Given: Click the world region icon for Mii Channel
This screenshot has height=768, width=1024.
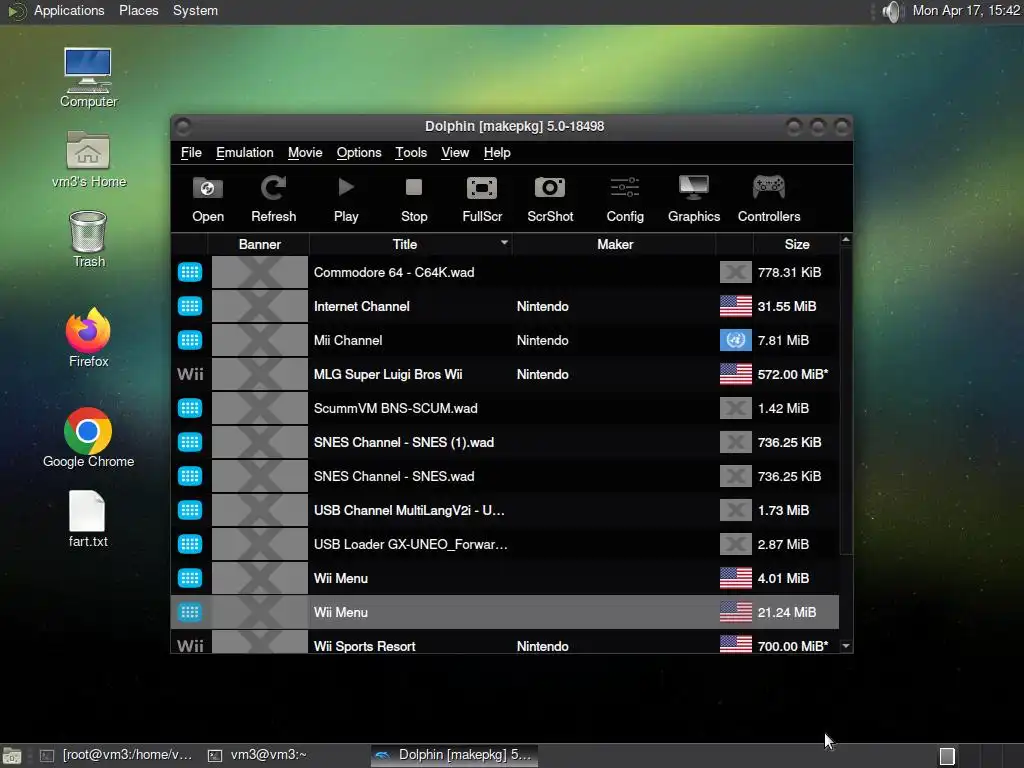Looking at the screenshot, I should (735, 340).
